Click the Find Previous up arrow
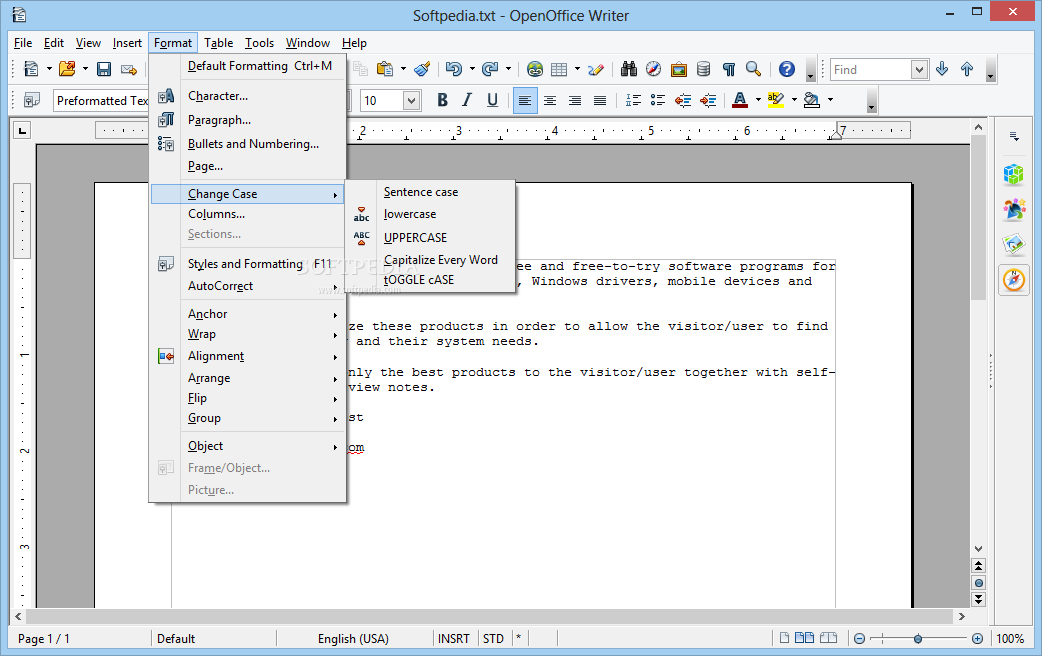This screenshot has width=1042, height=656. click(967, 69)
